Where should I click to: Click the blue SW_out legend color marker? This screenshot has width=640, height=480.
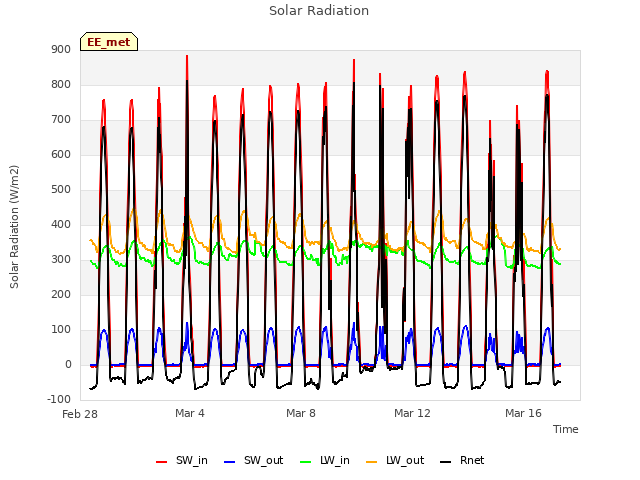click(230, 462)
